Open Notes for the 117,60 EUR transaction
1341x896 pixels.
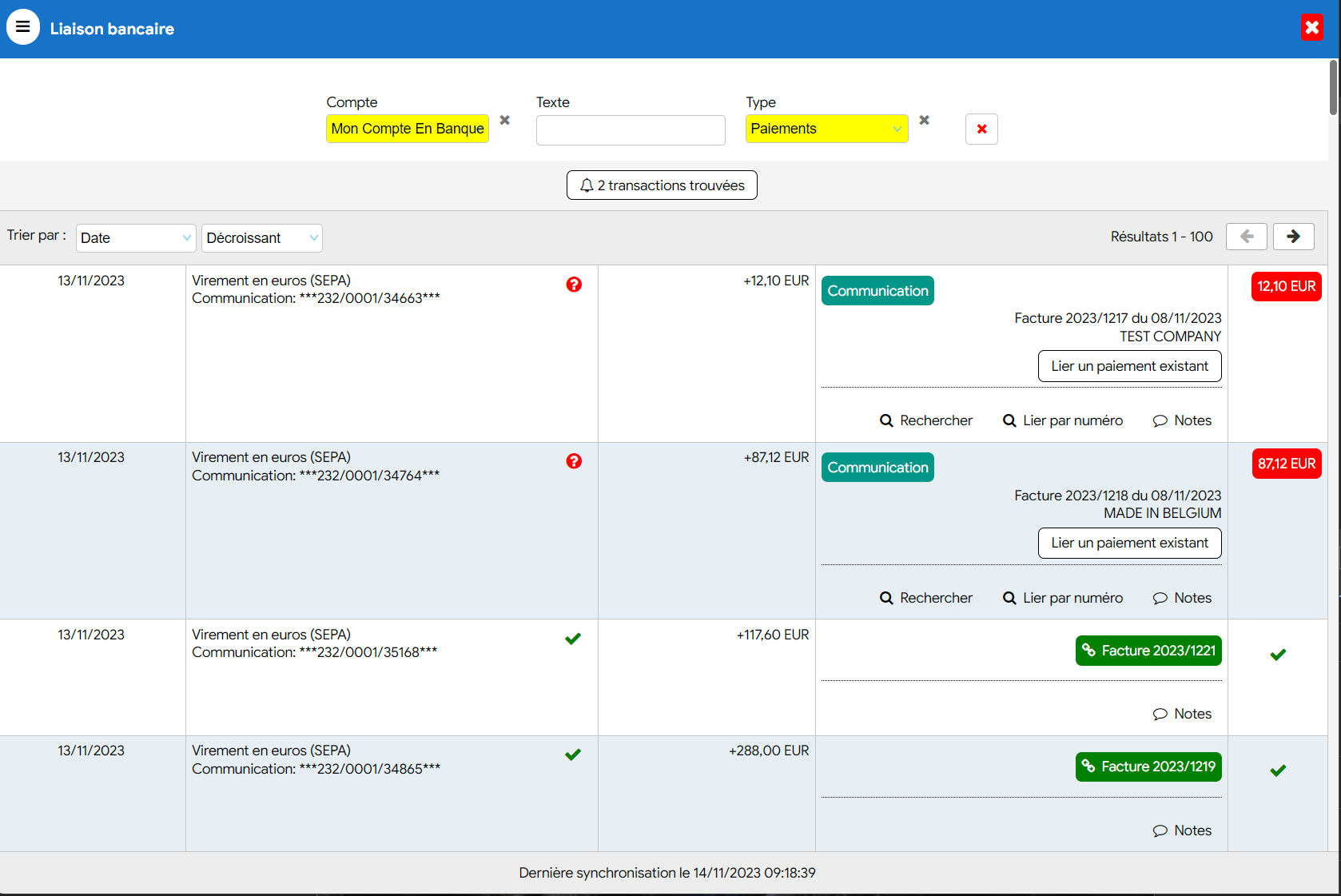tap(1182, 714)
